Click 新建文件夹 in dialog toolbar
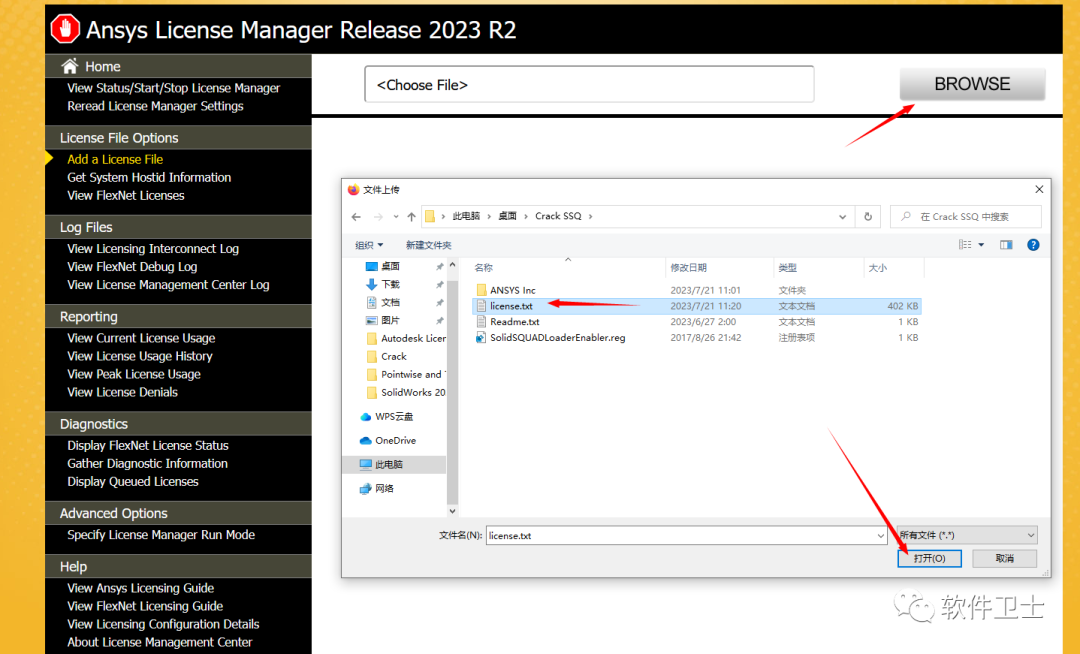This screenshot has width=1080, height=654. coord(428,245)
